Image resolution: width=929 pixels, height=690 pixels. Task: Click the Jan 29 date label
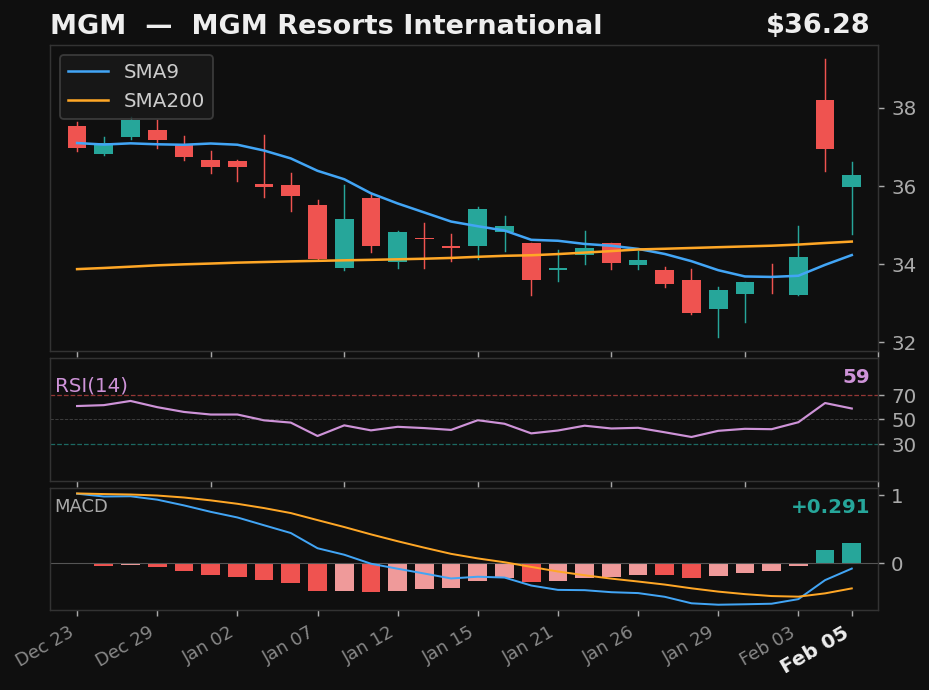(688, 644)
